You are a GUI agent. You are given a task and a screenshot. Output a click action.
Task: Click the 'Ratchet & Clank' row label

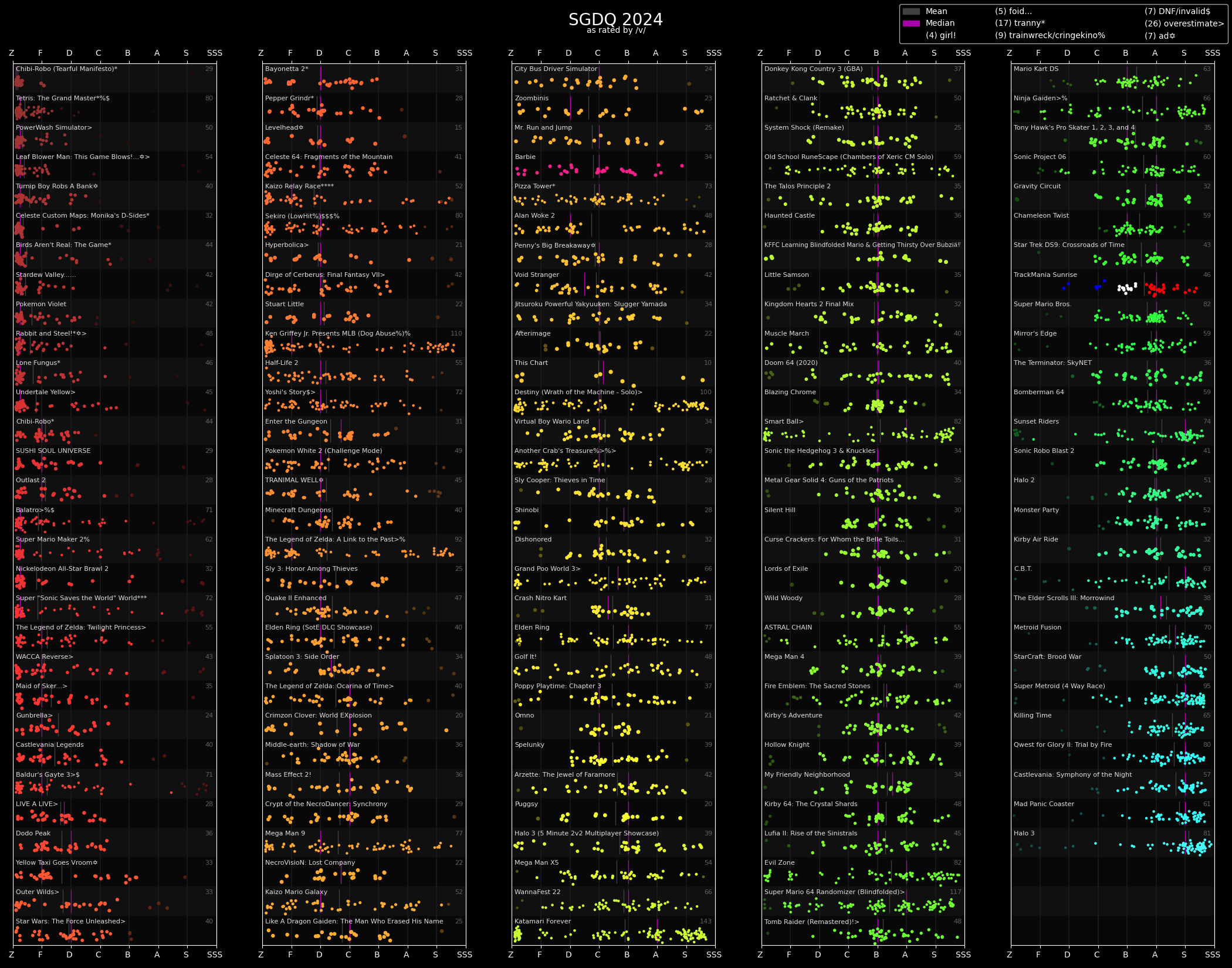pyautogui.click(x=791, y=98)
